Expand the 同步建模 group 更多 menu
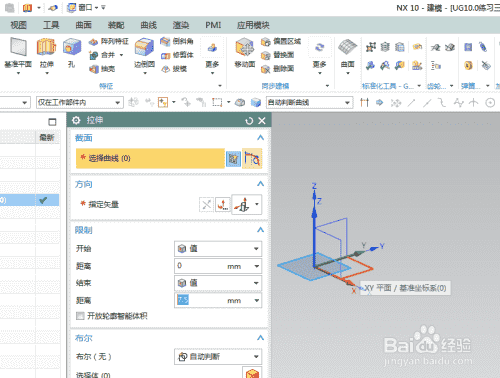The width and height of the screenshot is (500, 378). click(319, 56)
